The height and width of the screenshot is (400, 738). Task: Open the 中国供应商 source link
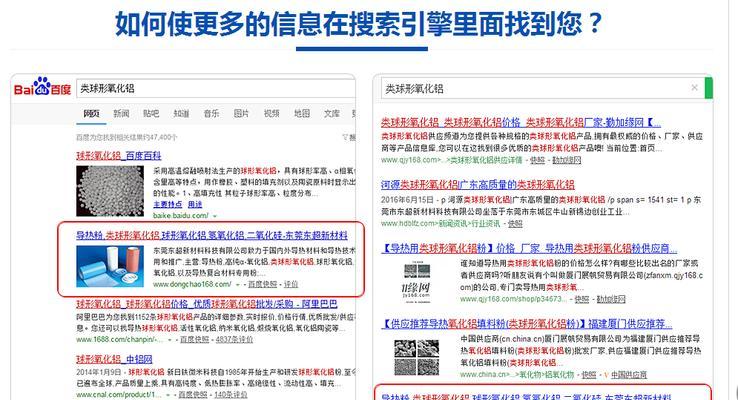click(x=629, y=375)
